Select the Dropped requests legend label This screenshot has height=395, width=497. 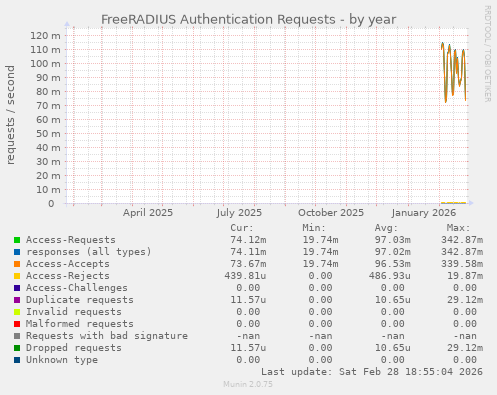pos(74,348)
